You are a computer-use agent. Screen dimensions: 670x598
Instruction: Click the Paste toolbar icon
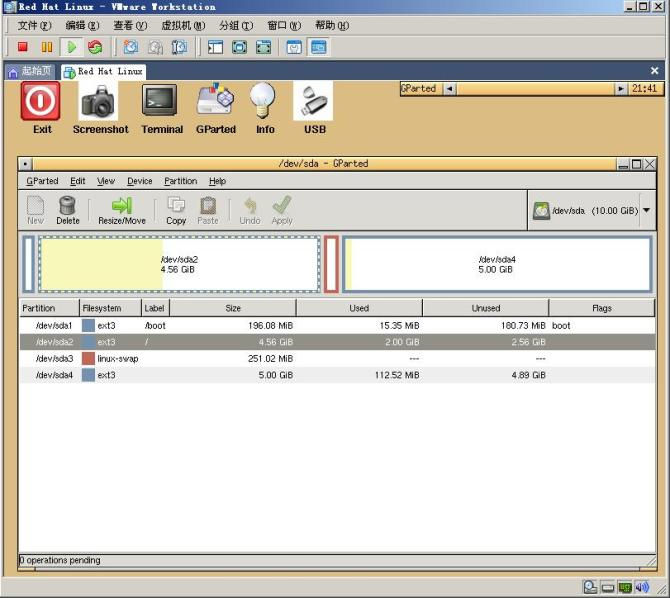208,210
